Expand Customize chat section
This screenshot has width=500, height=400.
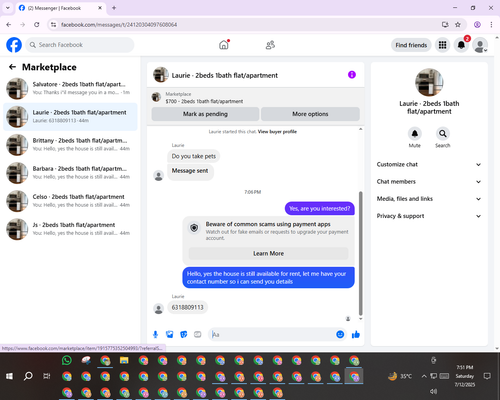(x=429, y=164)
